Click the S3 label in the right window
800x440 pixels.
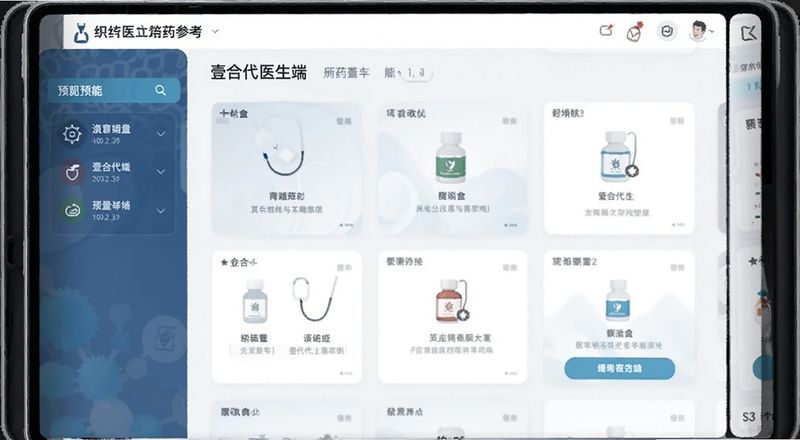pos(748,417)
